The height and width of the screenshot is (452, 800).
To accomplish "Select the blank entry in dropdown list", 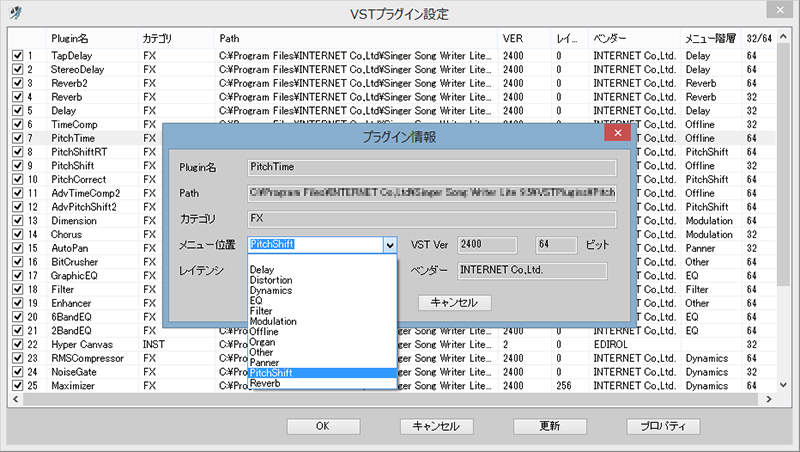I will 322,259.
